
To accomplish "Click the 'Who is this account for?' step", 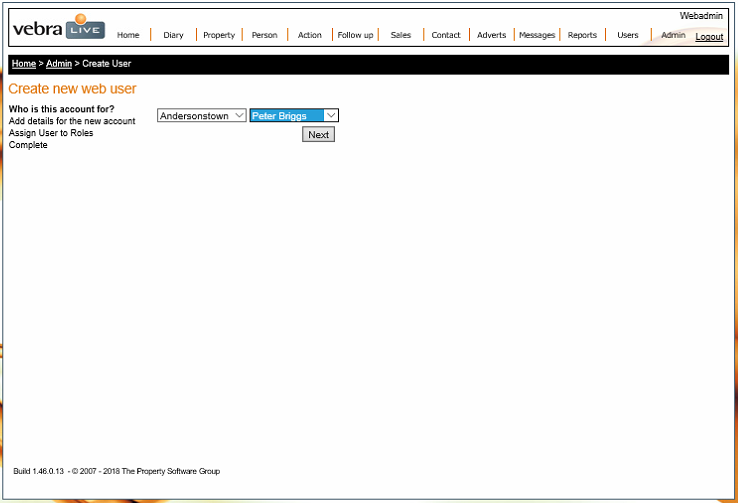I will tap(62, 109).
